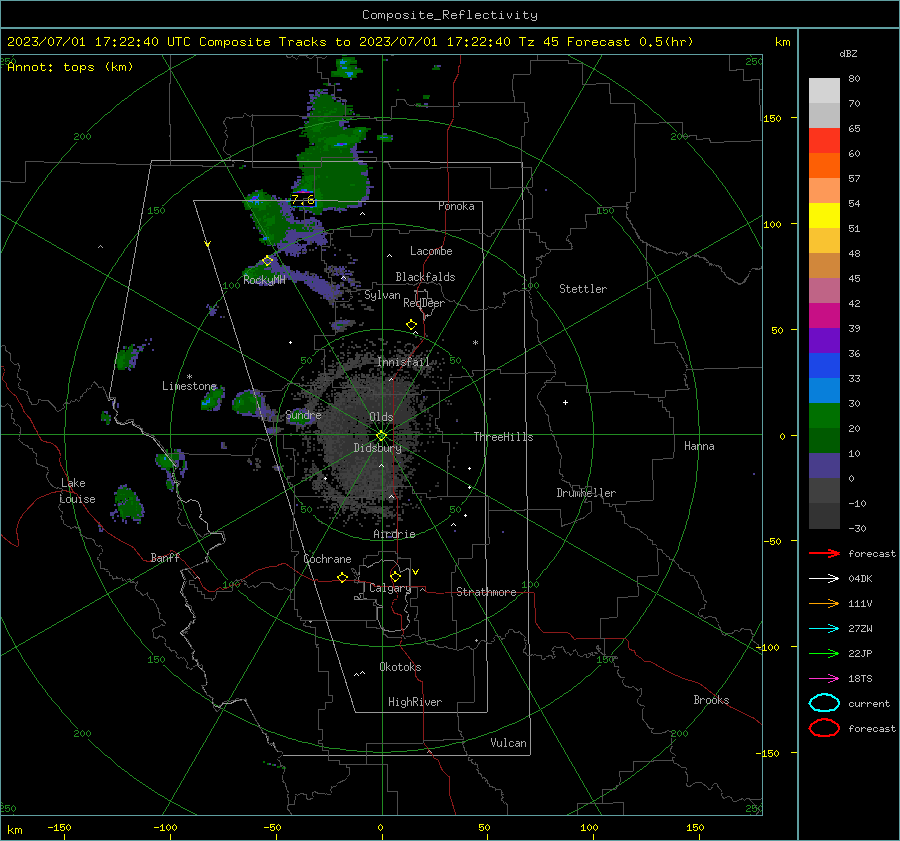Click the Airdrie city label
Image resolution: width=900 pixels, height=841 pixels.
click(x=394, y=534)
